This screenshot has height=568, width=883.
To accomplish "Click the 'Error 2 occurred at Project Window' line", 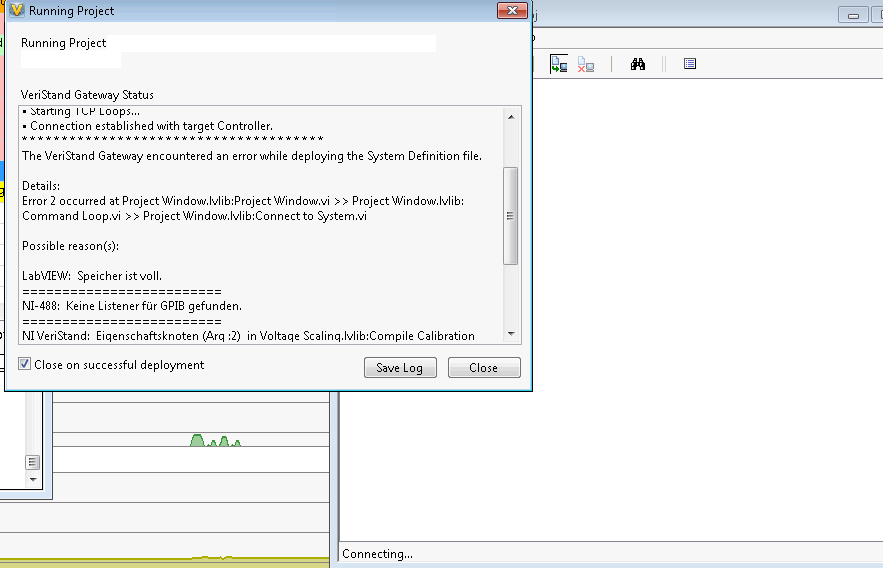I will [243, 201].
